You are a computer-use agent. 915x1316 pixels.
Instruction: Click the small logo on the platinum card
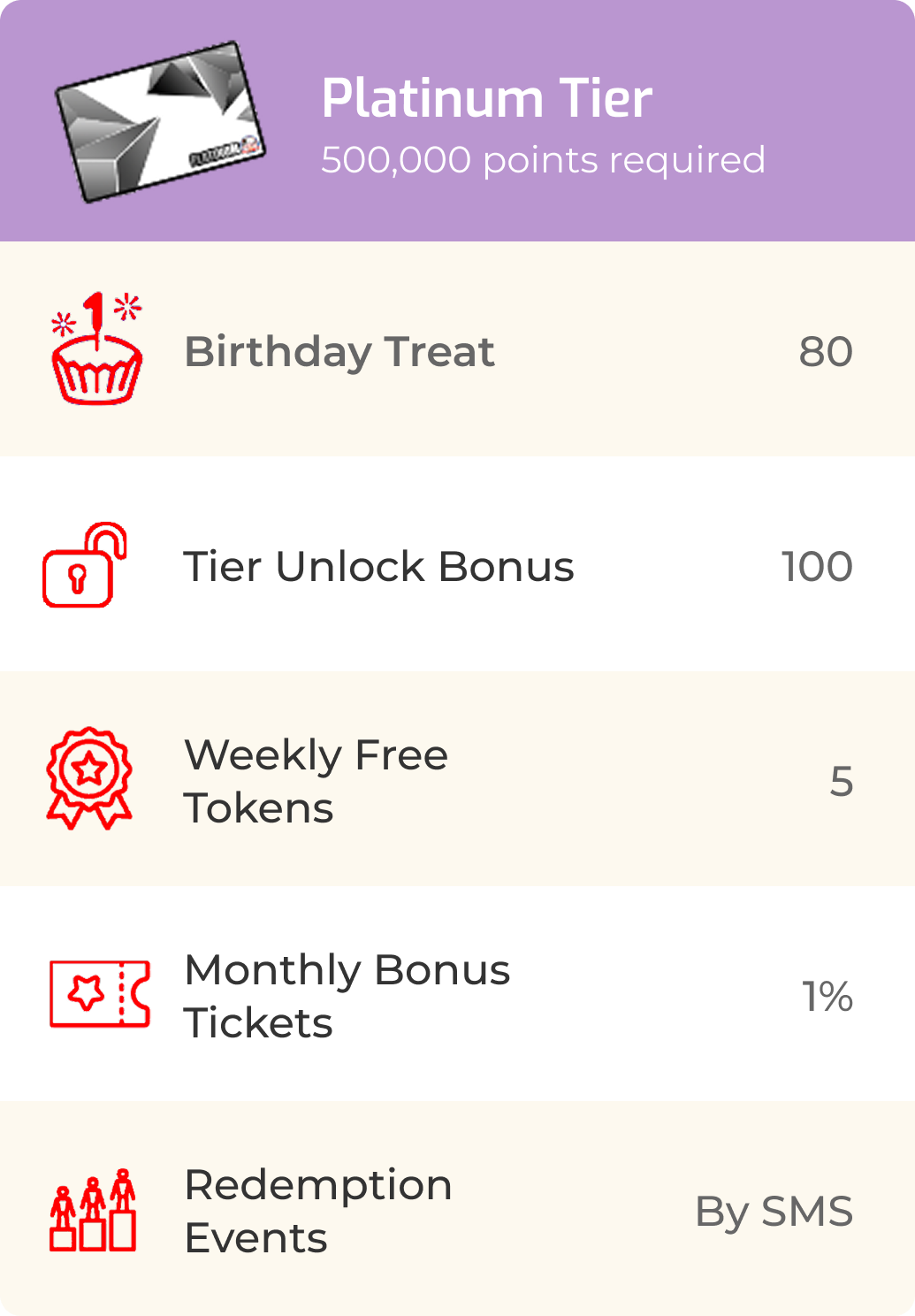(227, 153)
